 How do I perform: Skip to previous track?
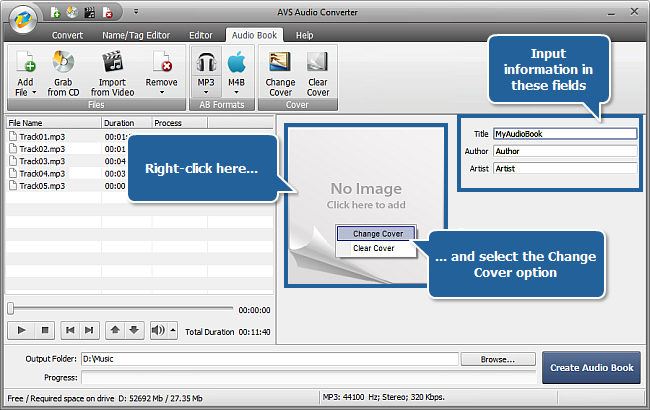(70, 330)
